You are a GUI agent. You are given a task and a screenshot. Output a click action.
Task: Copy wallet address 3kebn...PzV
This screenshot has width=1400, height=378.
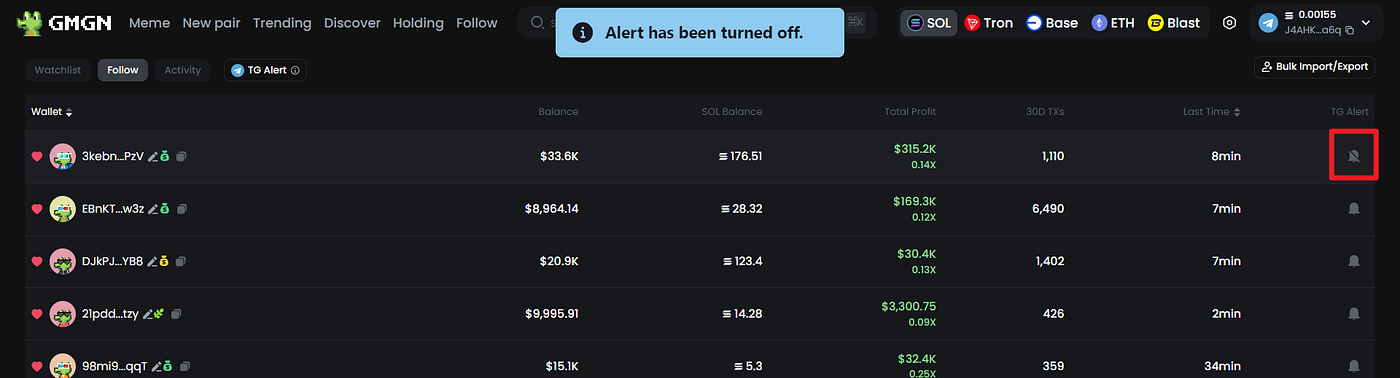(182, 157)
